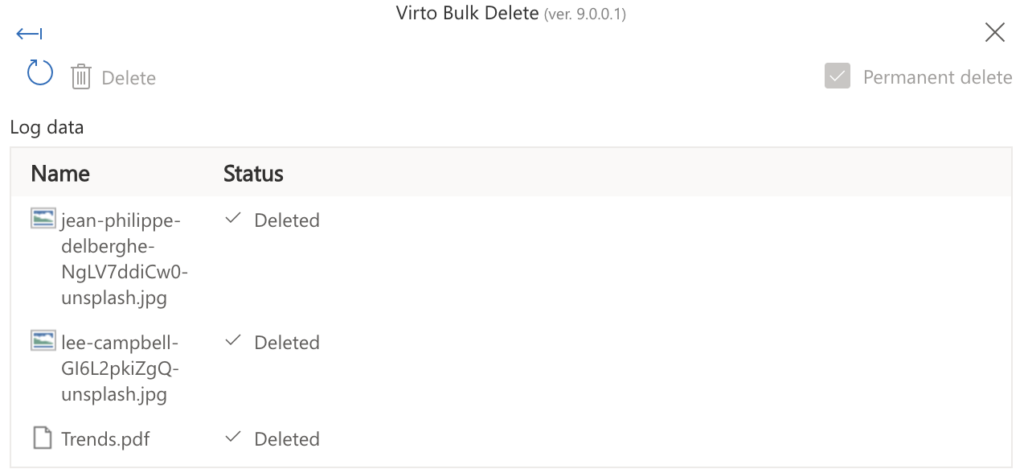Toggle the Permanent delete checkbox
The width and height of the screenshot is (1024, 473).
[837, 76]
